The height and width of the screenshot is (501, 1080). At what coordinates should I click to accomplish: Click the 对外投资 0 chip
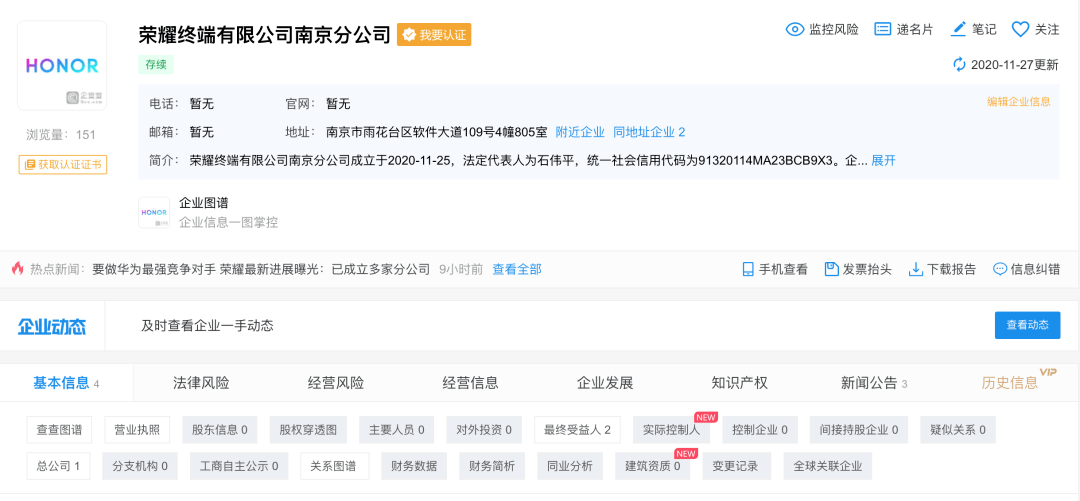[x=484, y=430]
